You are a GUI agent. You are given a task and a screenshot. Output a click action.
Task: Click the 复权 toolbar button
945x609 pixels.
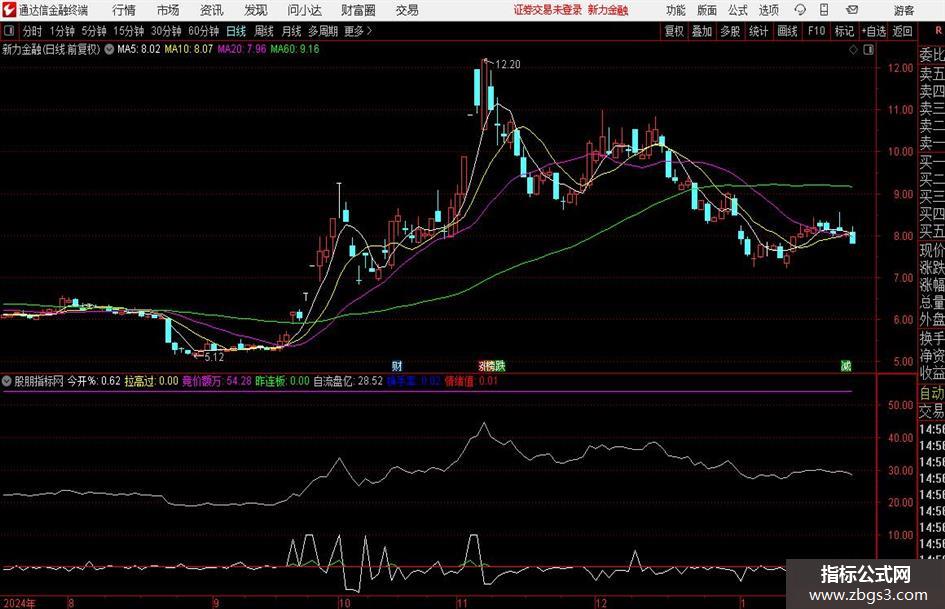tap(674, 31)
